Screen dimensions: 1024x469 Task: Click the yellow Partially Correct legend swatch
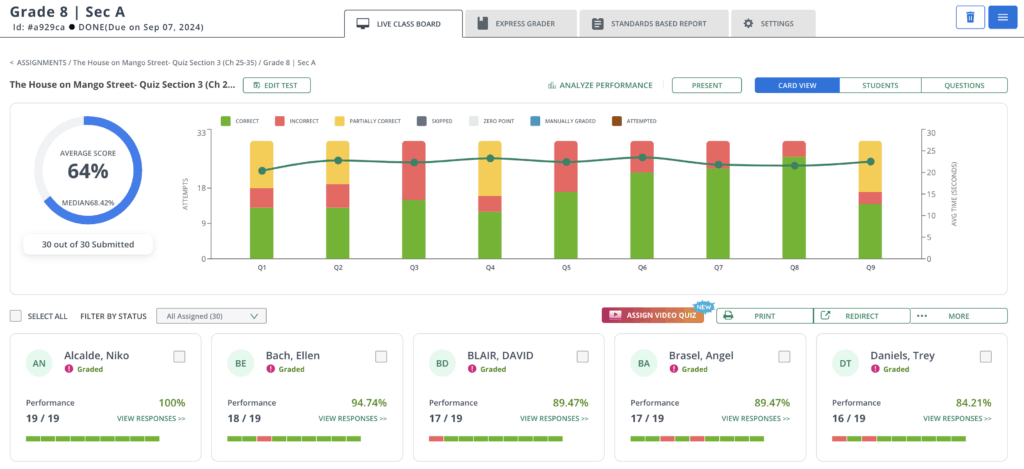[340, 121]
